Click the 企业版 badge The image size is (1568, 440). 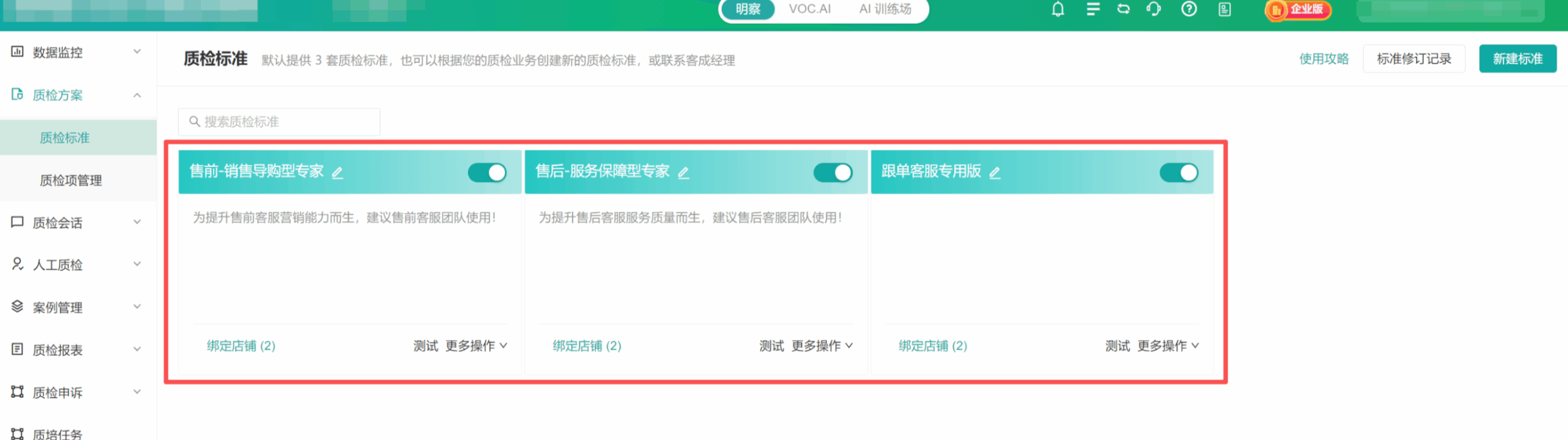tap(1298, 10)
